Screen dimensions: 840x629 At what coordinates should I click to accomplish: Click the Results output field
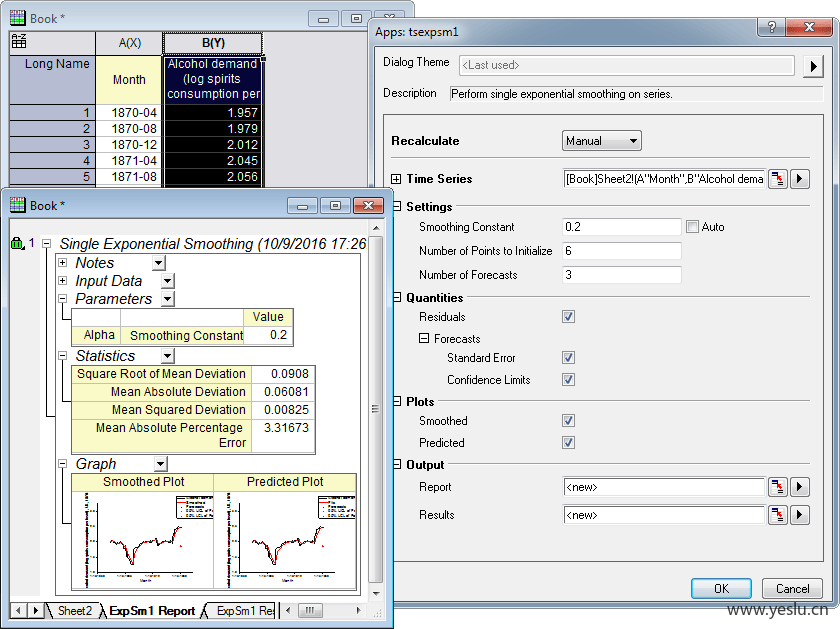[664, 515]
